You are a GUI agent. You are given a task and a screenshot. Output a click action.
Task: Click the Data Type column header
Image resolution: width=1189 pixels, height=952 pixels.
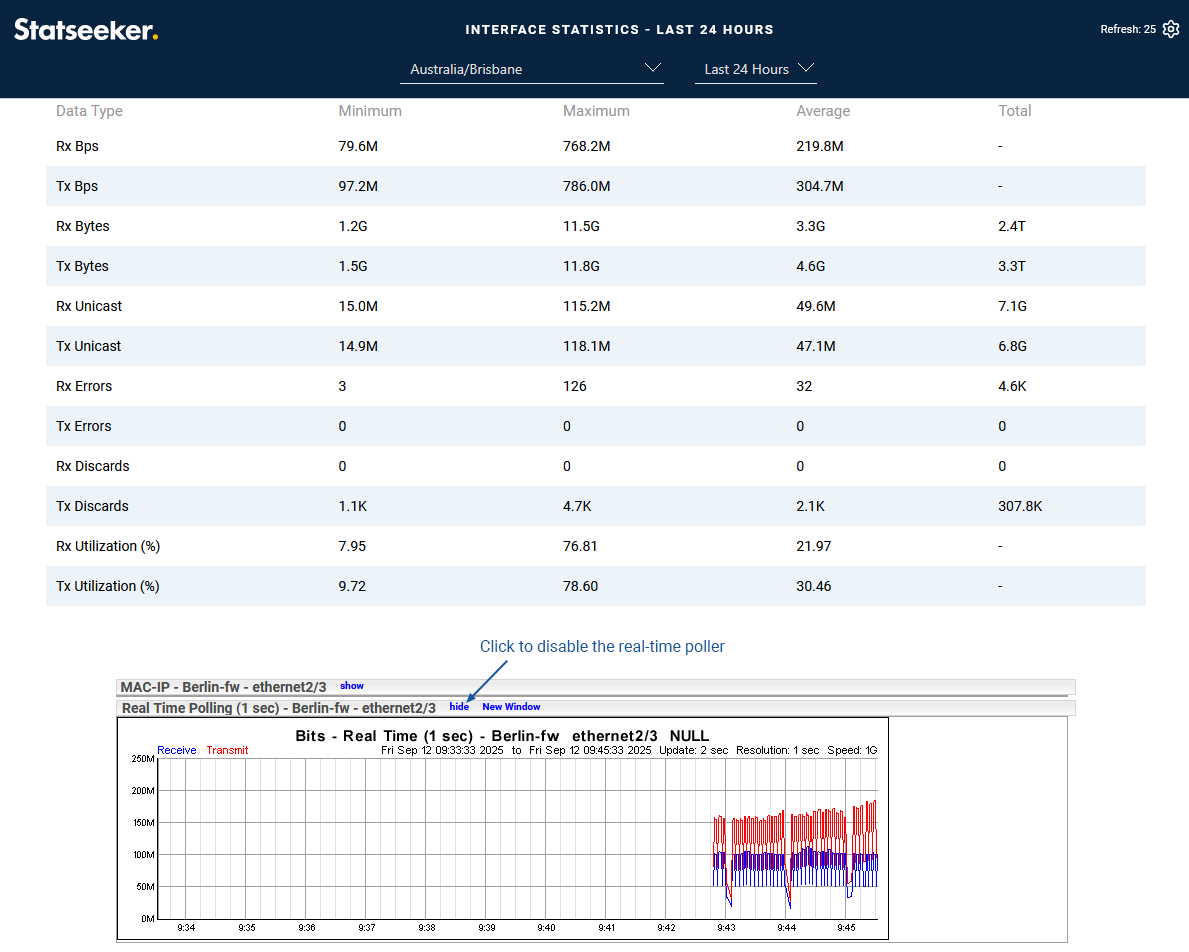tap(89, 111)
